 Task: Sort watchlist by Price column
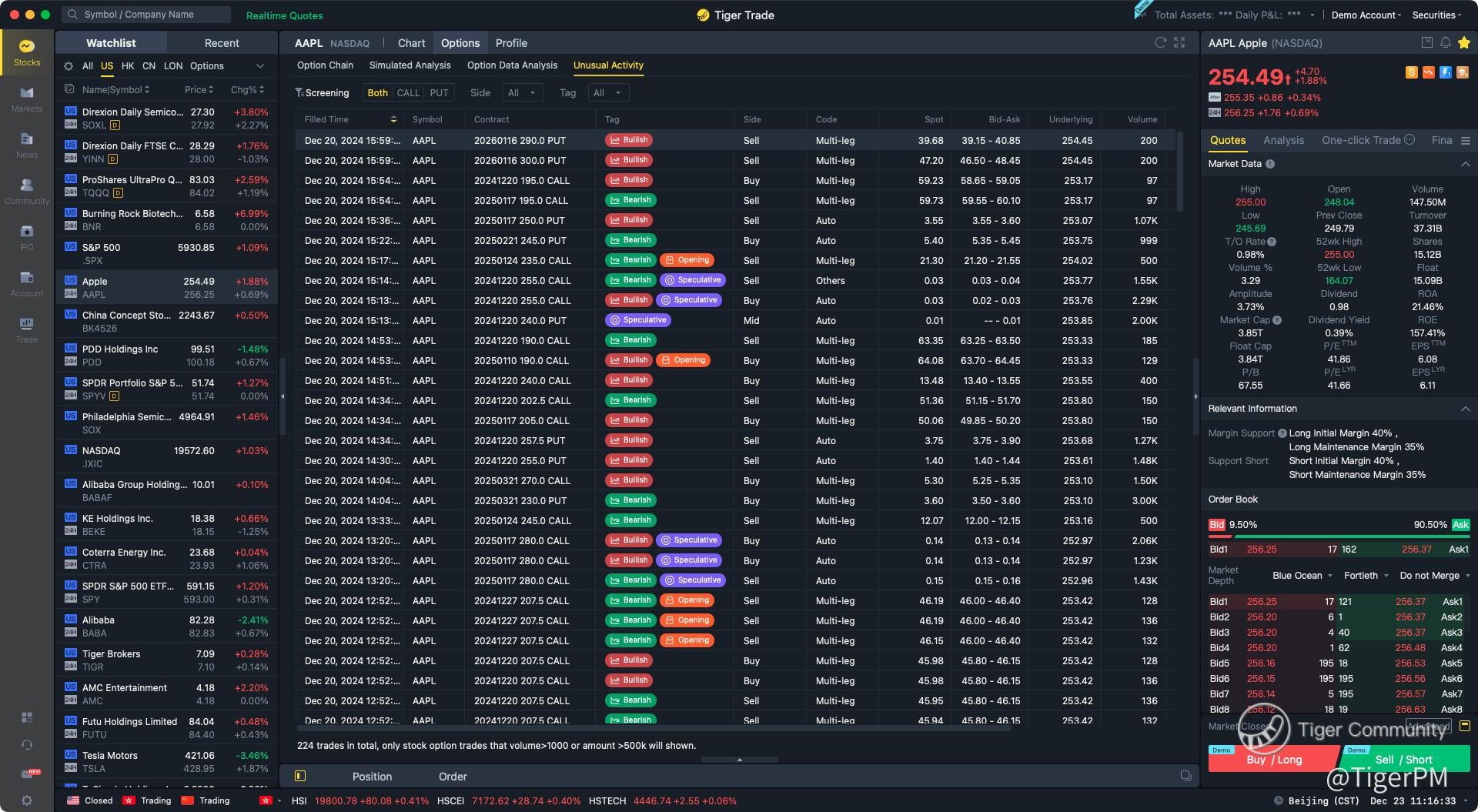click(199, 90)
